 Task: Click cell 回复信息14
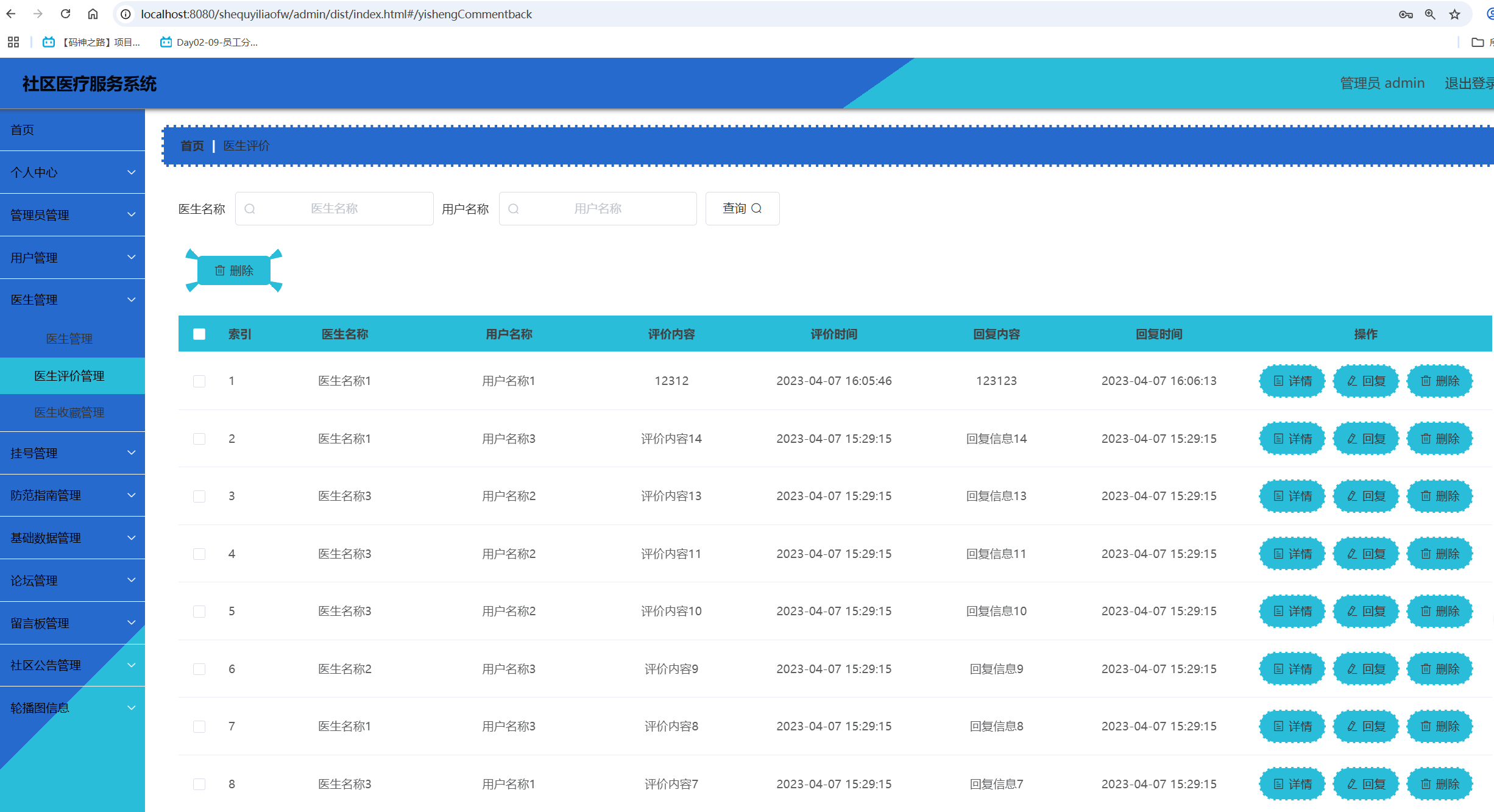[x=996, y=439]
